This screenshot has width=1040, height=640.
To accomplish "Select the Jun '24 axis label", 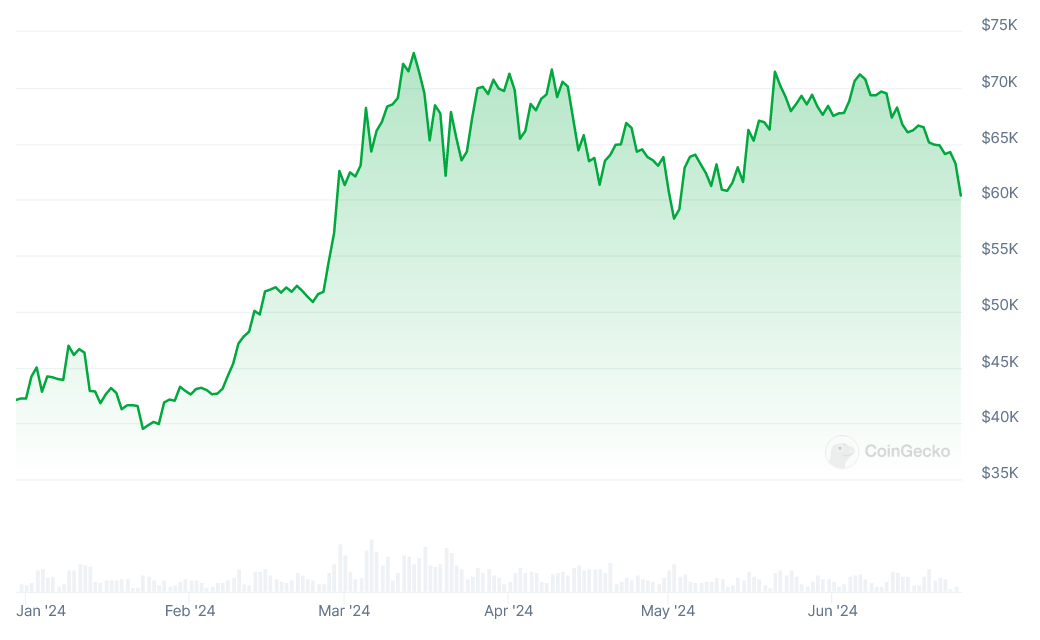I will [833, 610].
